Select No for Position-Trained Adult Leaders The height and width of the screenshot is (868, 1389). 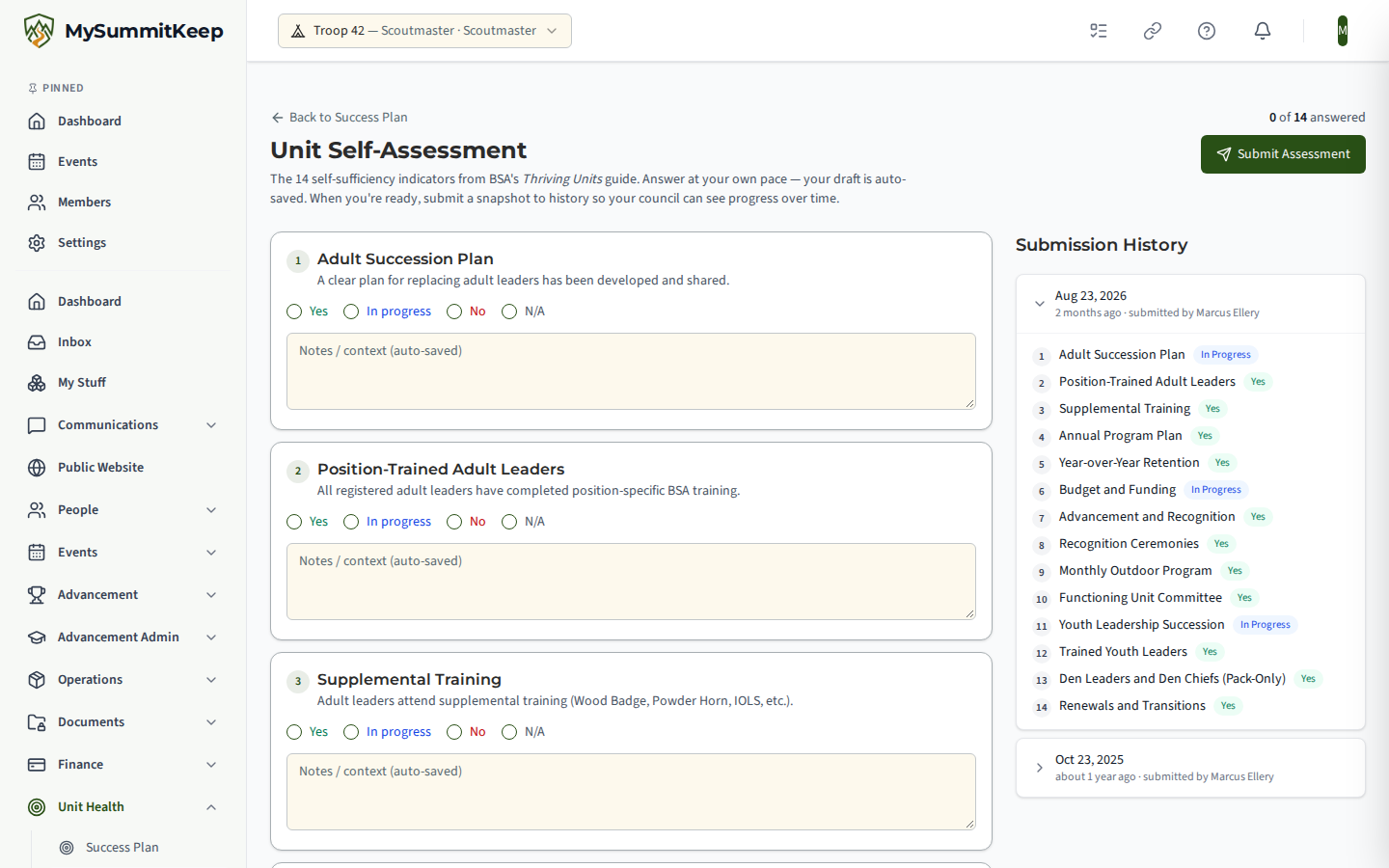pos(454,521)
